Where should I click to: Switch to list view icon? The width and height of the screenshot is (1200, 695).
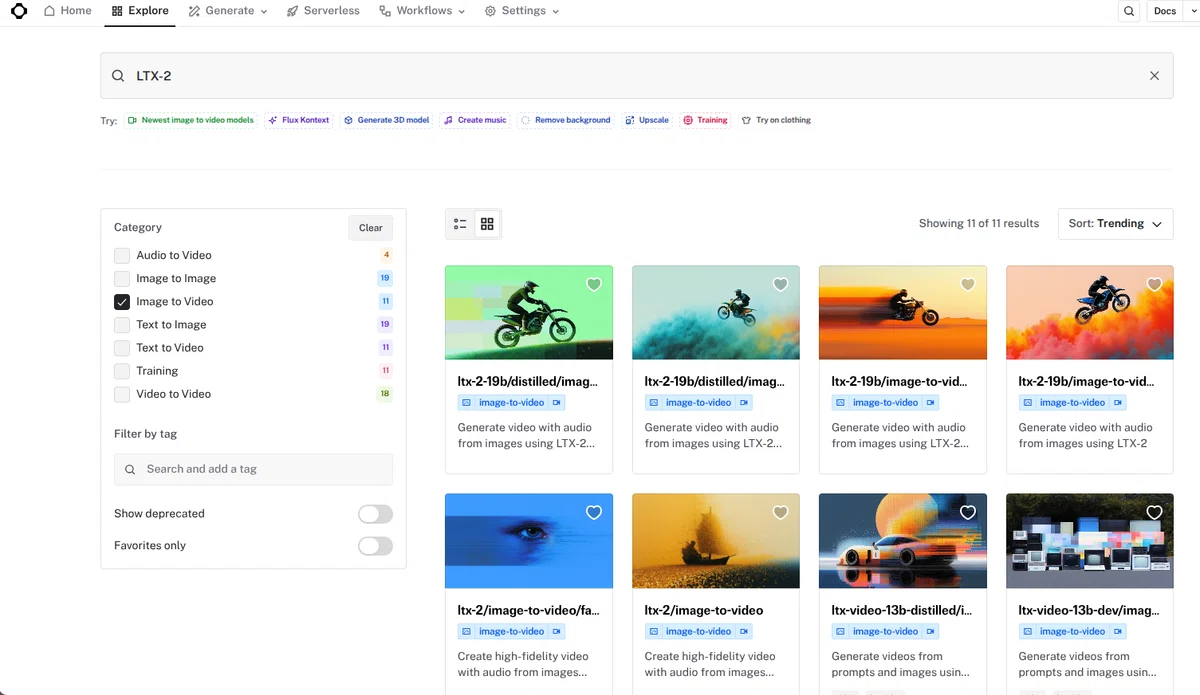[x=460, y=224]
